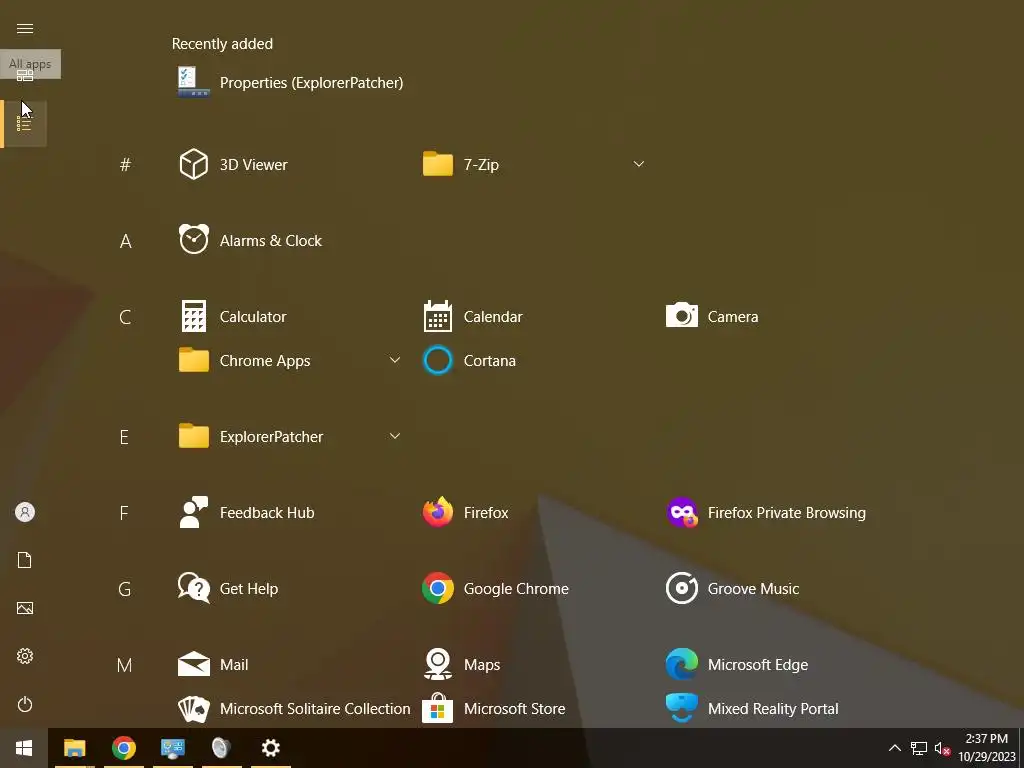
Task: Open the Calculator app icon
Action: 193,316
